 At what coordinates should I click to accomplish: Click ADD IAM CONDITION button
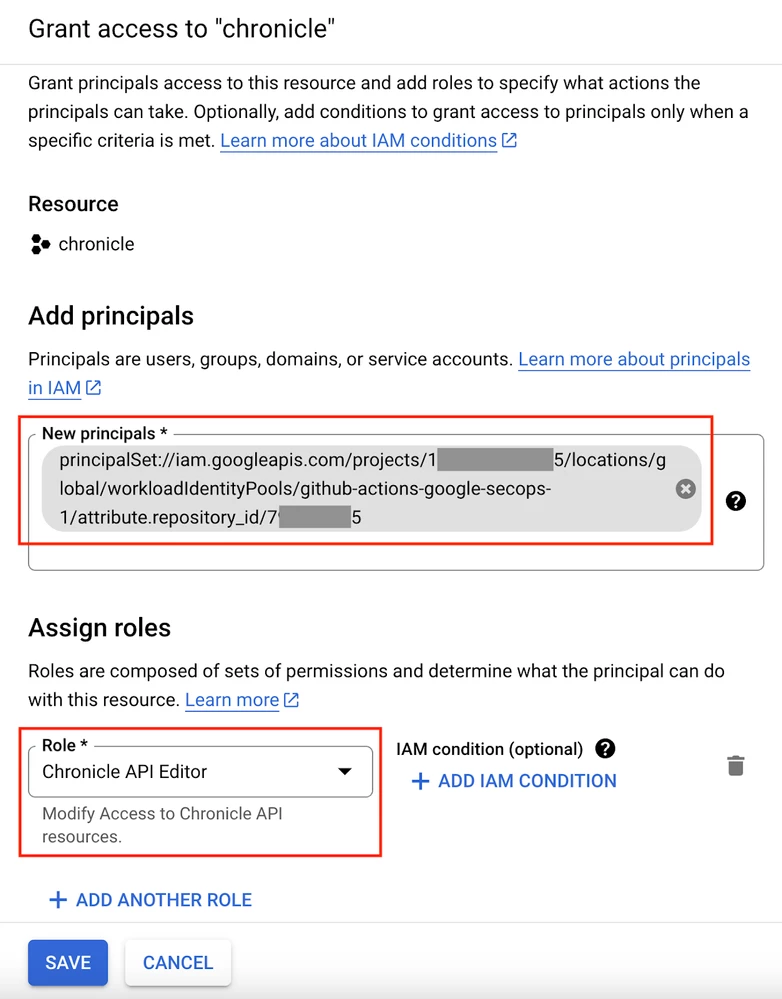514,780
